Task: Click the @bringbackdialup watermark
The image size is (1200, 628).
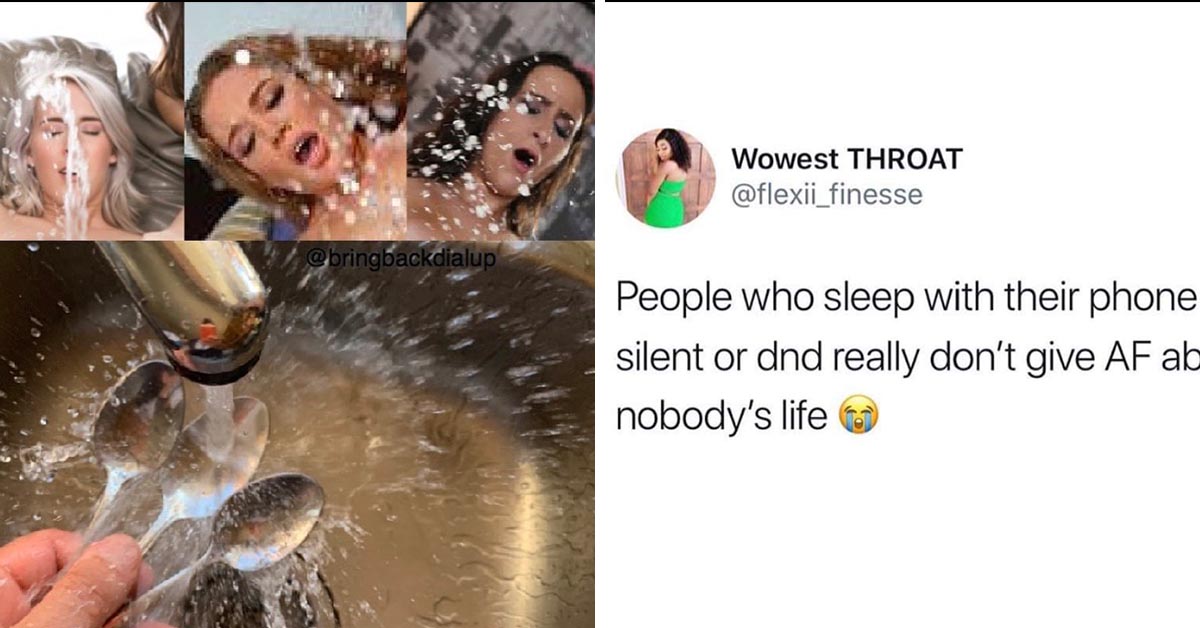Action: coord(400,259)
